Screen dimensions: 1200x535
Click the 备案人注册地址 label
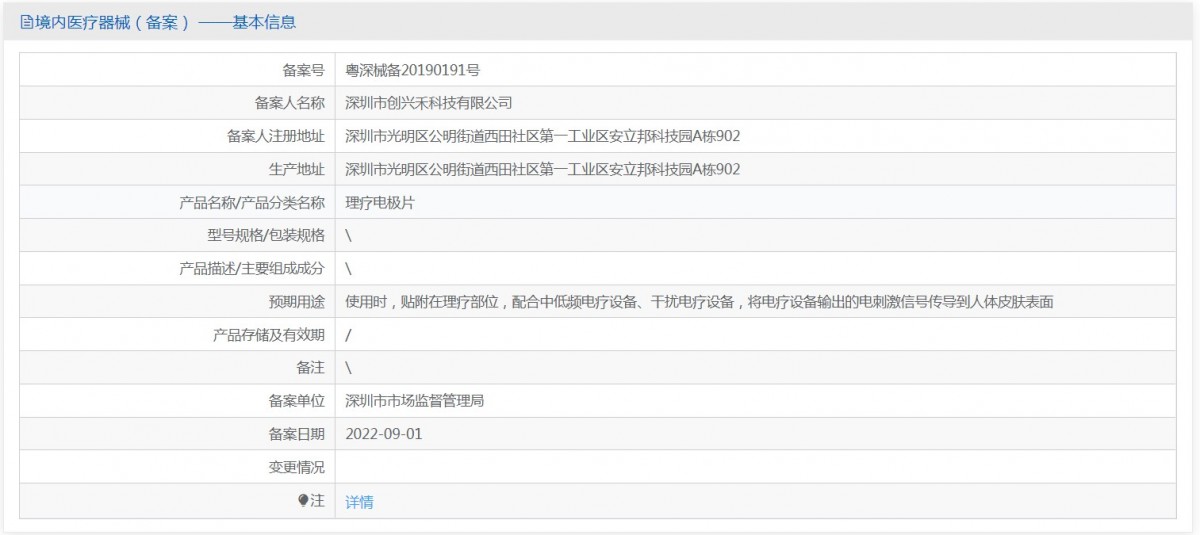coord(276,136)
